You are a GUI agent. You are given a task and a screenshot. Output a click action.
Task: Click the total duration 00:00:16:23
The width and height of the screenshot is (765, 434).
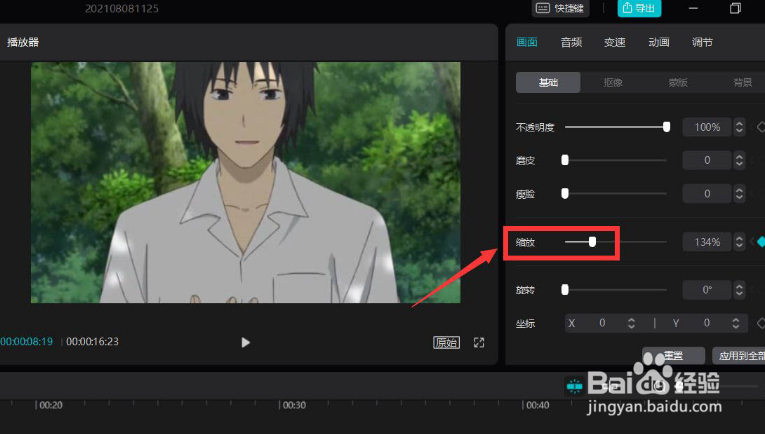tap(92, 341)
